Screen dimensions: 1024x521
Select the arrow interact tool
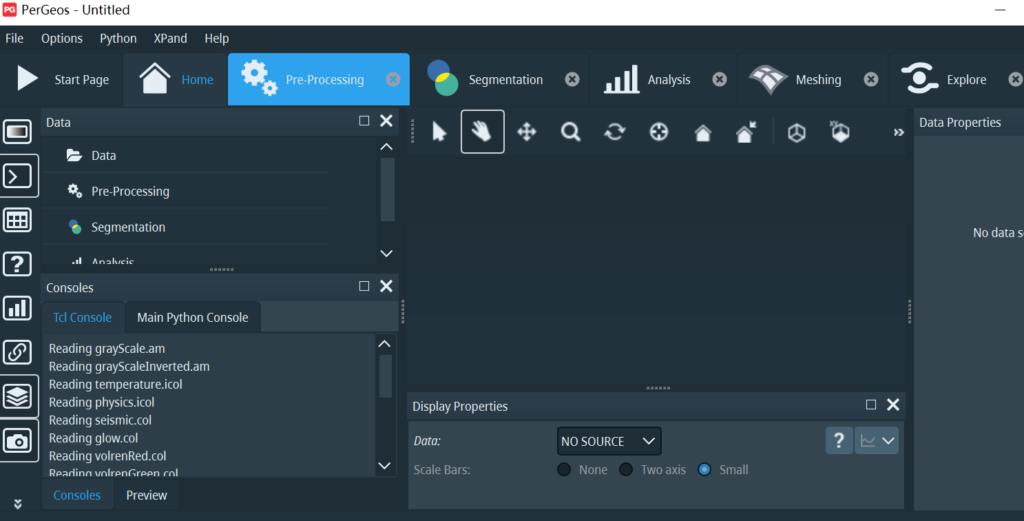[x=439, y=132]
